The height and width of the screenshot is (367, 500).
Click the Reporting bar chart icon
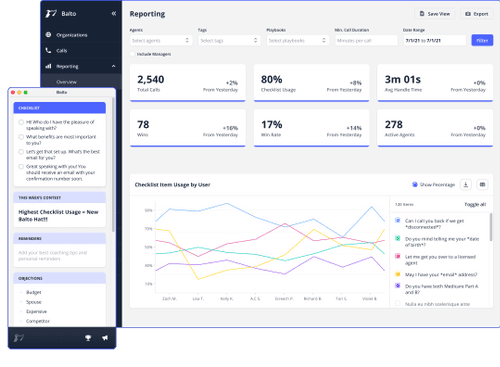coord(48,66)
